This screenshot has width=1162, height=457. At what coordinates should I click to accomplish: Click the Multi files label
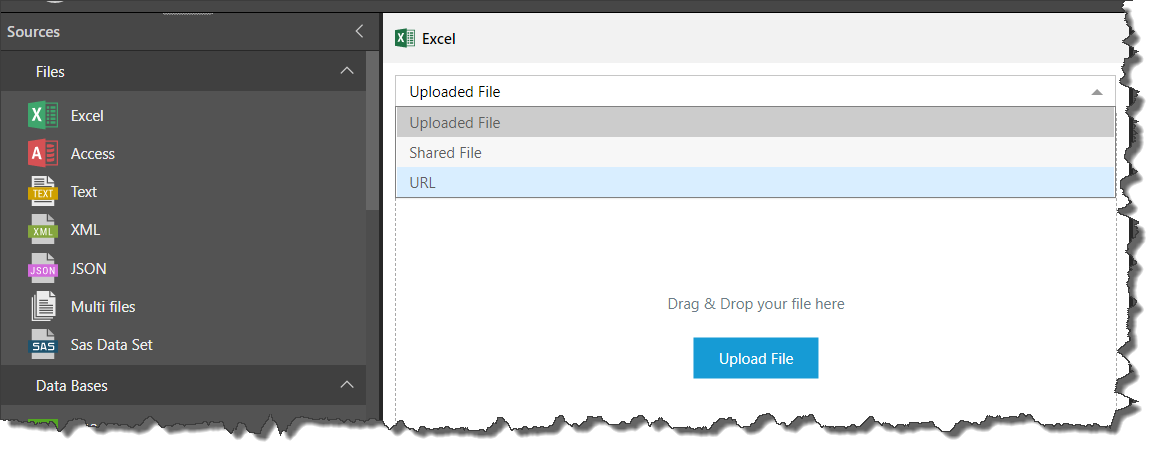(103, 307)
